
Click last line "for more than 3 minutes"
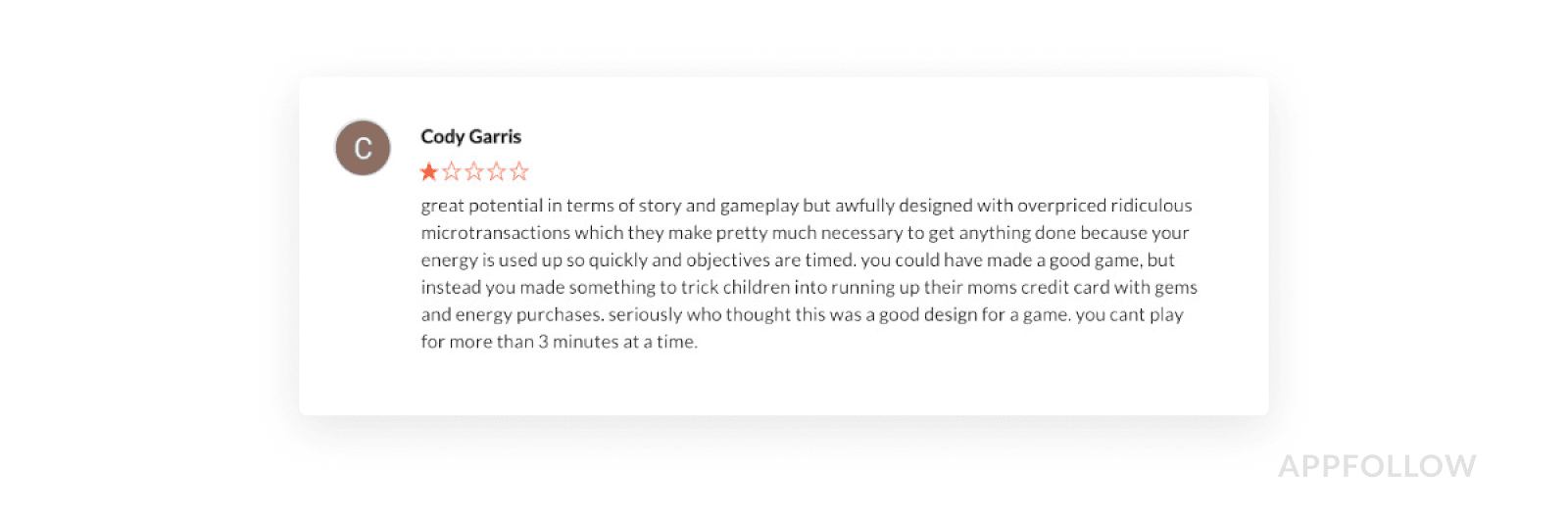[559, 343]
